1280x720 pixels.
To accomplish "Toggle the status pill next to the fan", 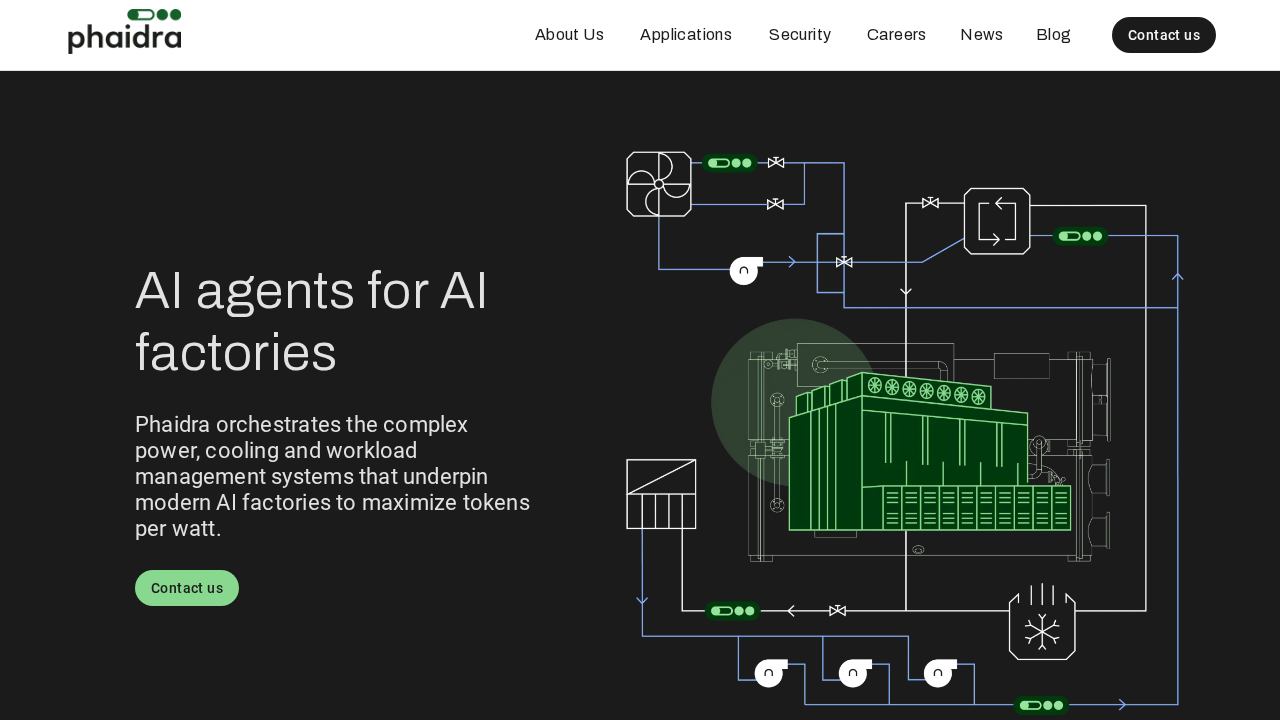I will point(730,162).
